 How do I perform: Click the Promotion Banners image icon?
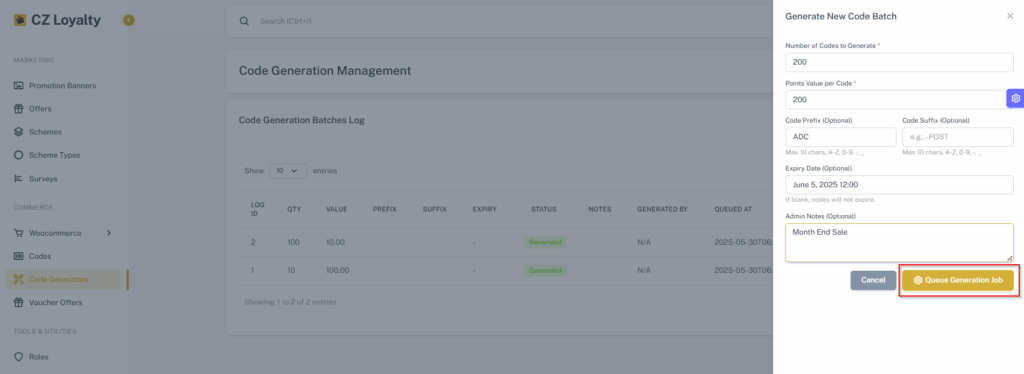pos(18,86)
